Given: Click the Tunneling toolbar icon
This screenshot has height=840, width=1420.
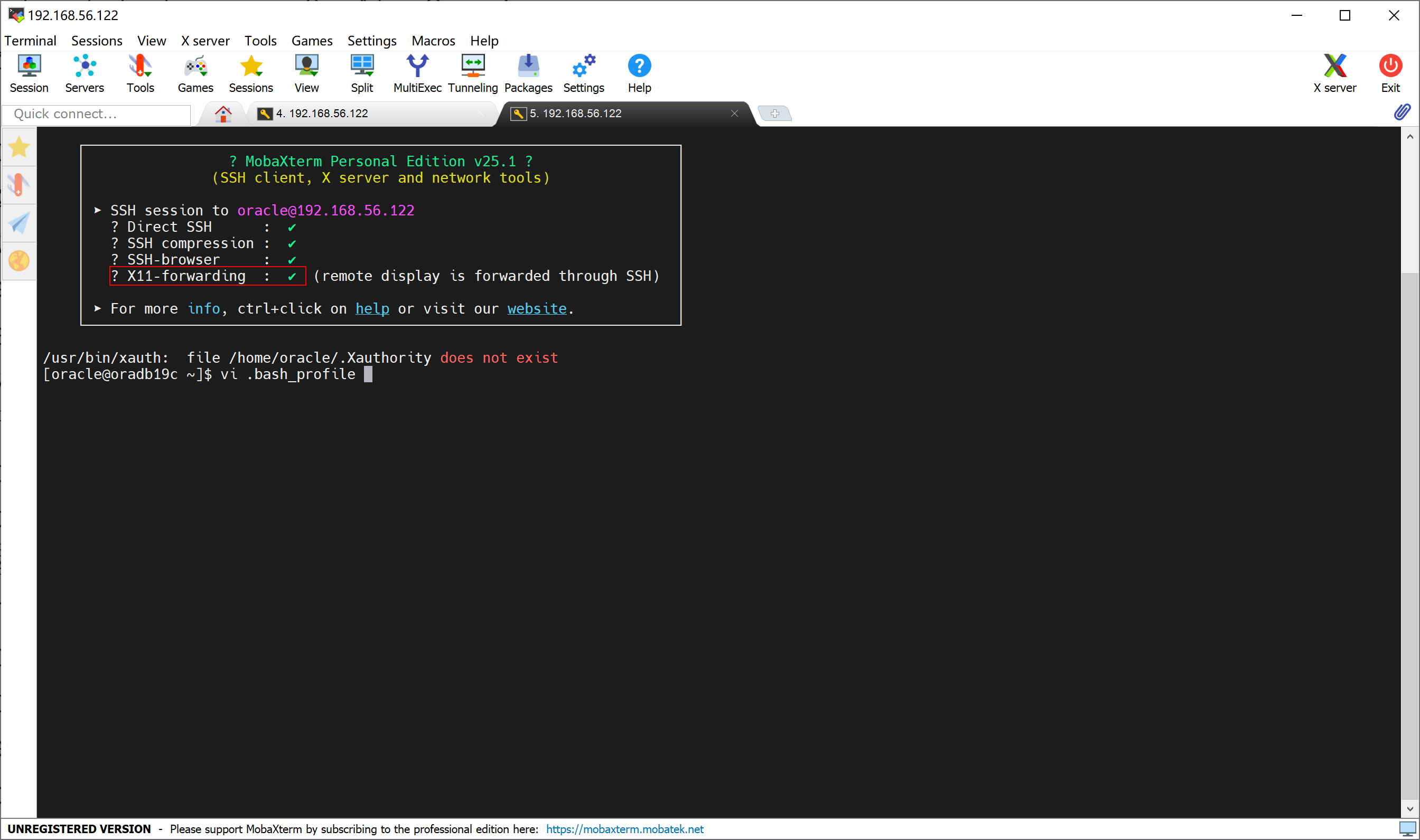Looking at the screenshot, I should [x=472, y=73].
